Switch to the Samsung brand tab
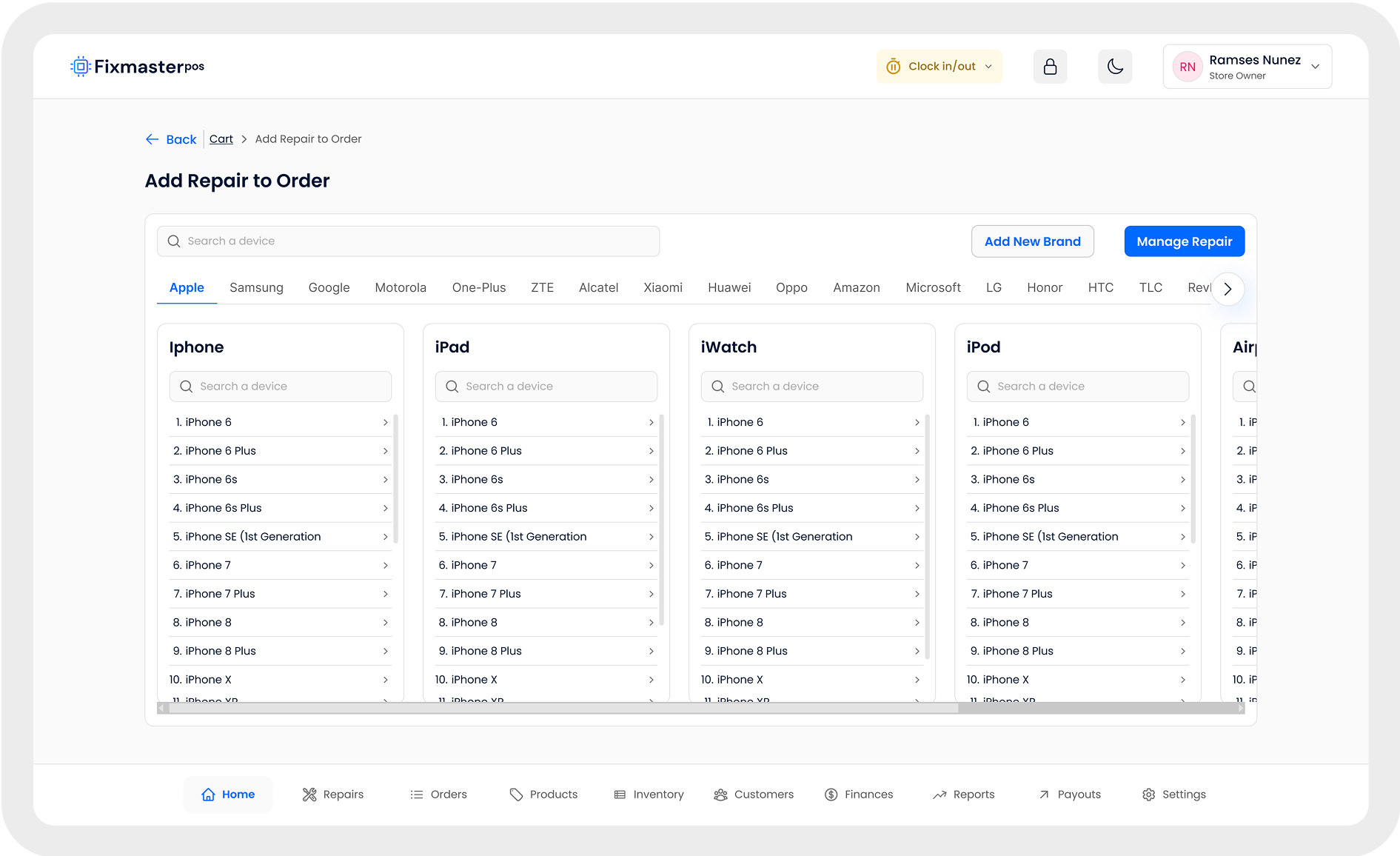The image size is (1400, 856). pyautogui.click(x=256, y=287)
